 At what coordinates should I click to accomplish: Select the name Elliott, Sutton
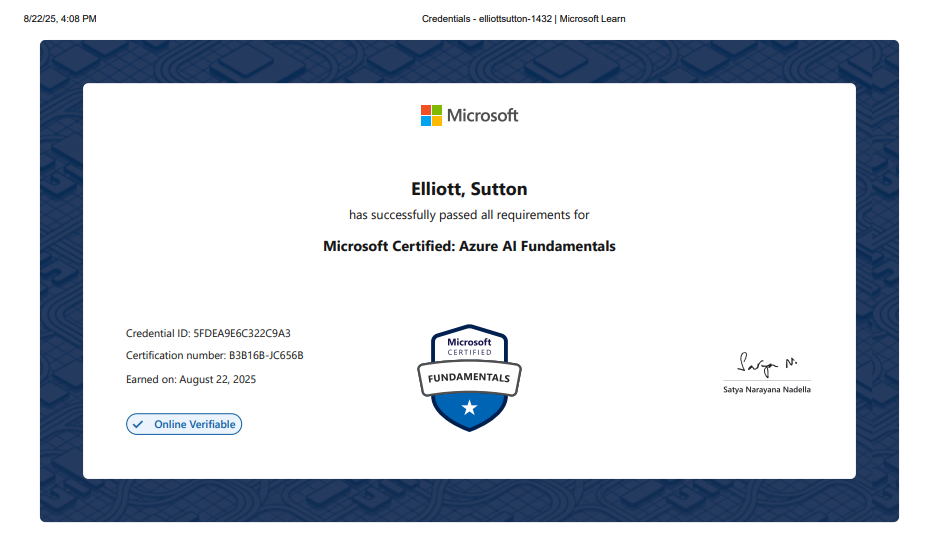click(x=469, y=189)
